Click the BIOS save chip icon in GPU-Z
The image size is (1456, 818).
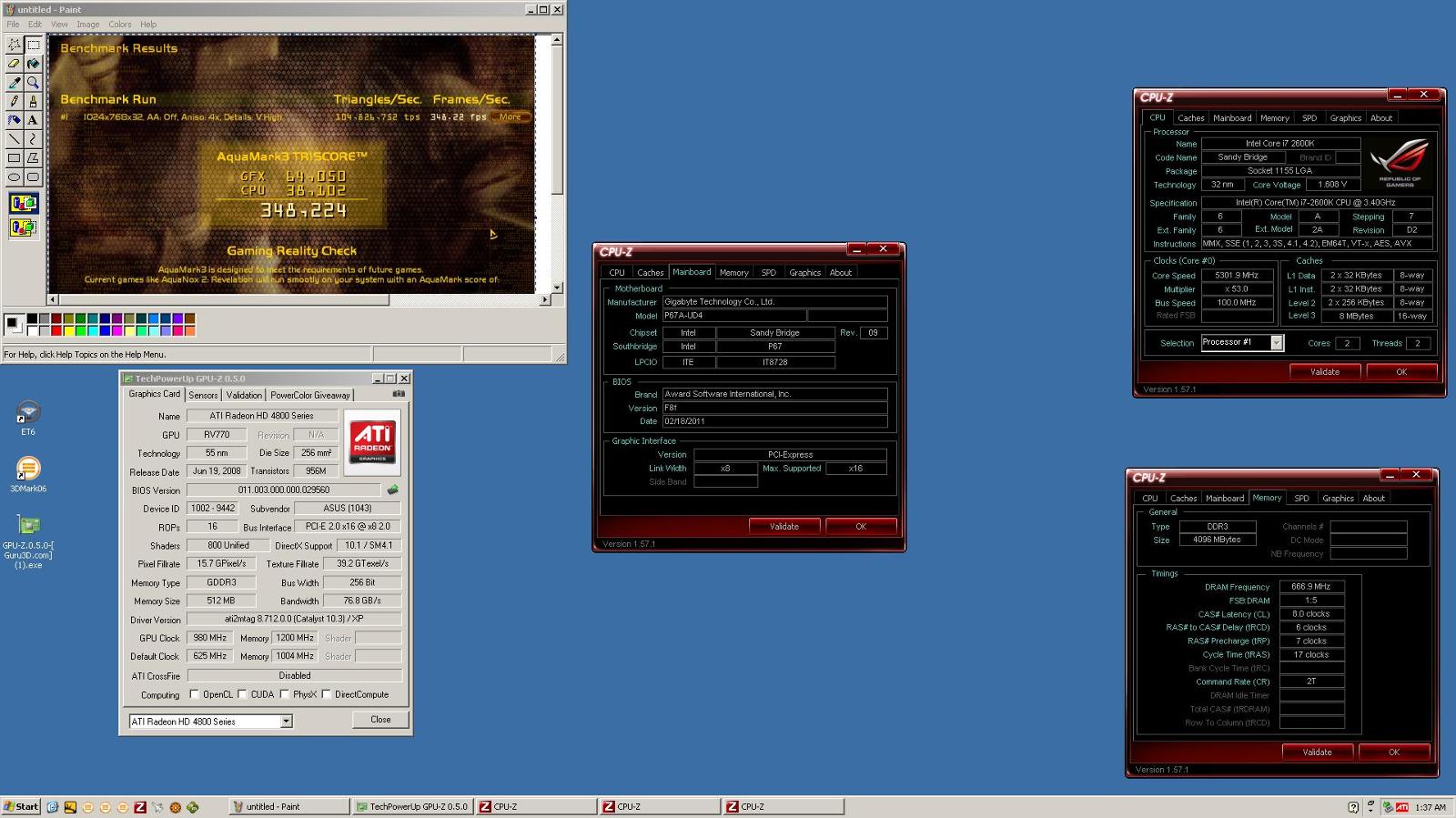[392, 490]
